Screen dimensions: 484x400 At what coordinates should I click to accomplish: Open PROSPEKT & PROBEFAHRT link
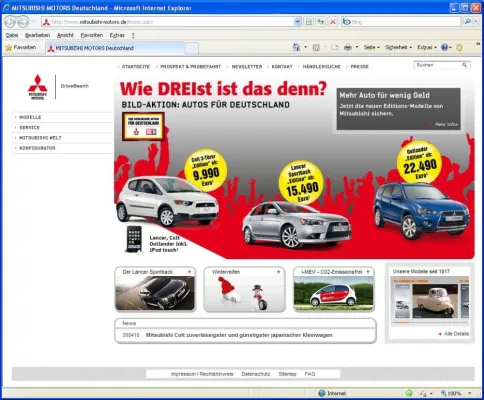point(190,67)
